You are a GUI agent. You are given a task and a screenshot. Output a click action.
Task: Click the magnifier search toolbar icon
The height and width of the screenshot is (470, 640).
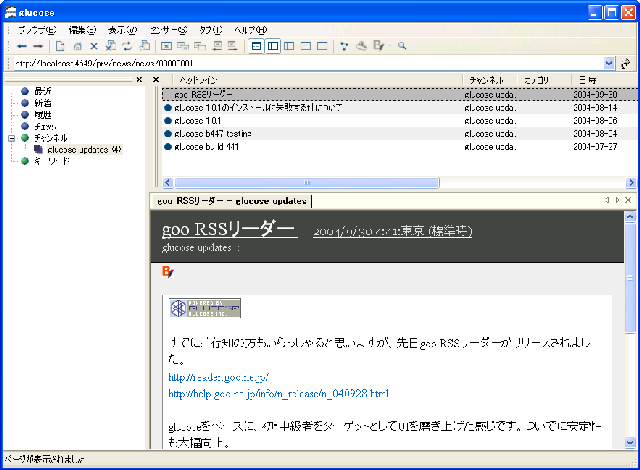tap(402, 46)
